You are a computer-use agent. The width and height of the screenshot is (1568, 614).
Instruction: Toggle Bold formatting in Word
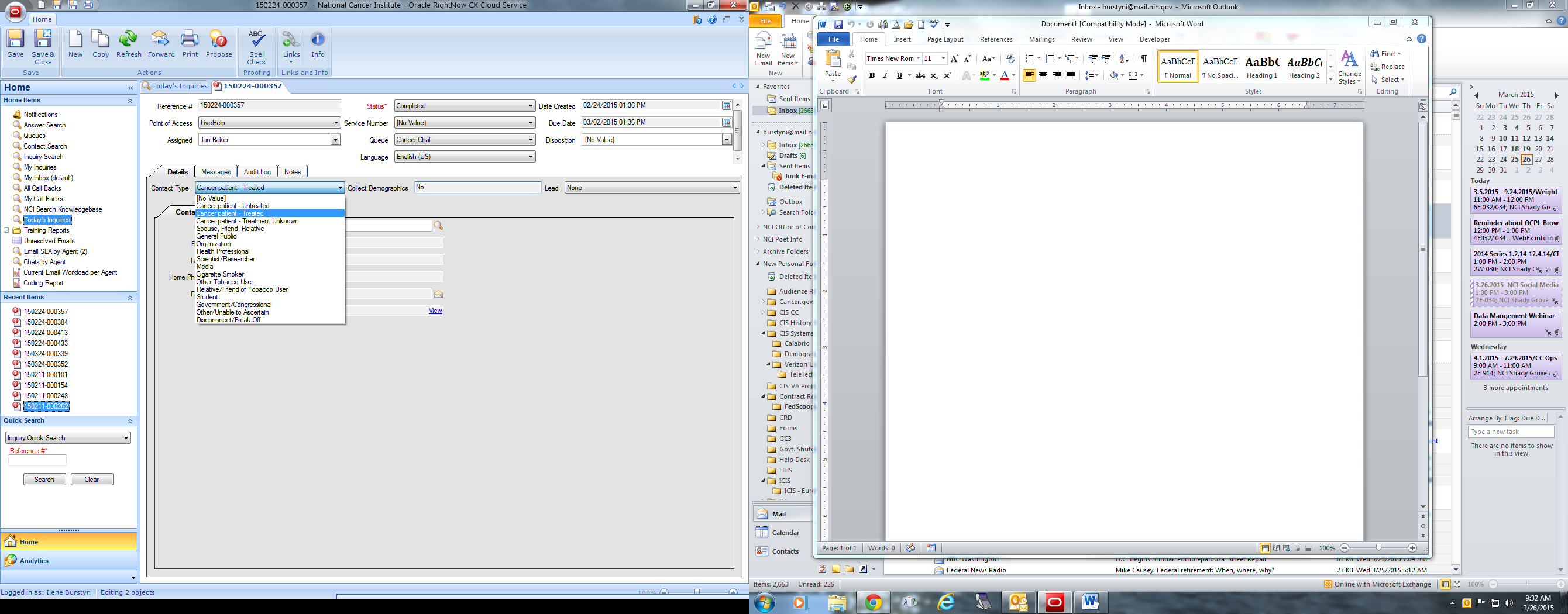872,75
